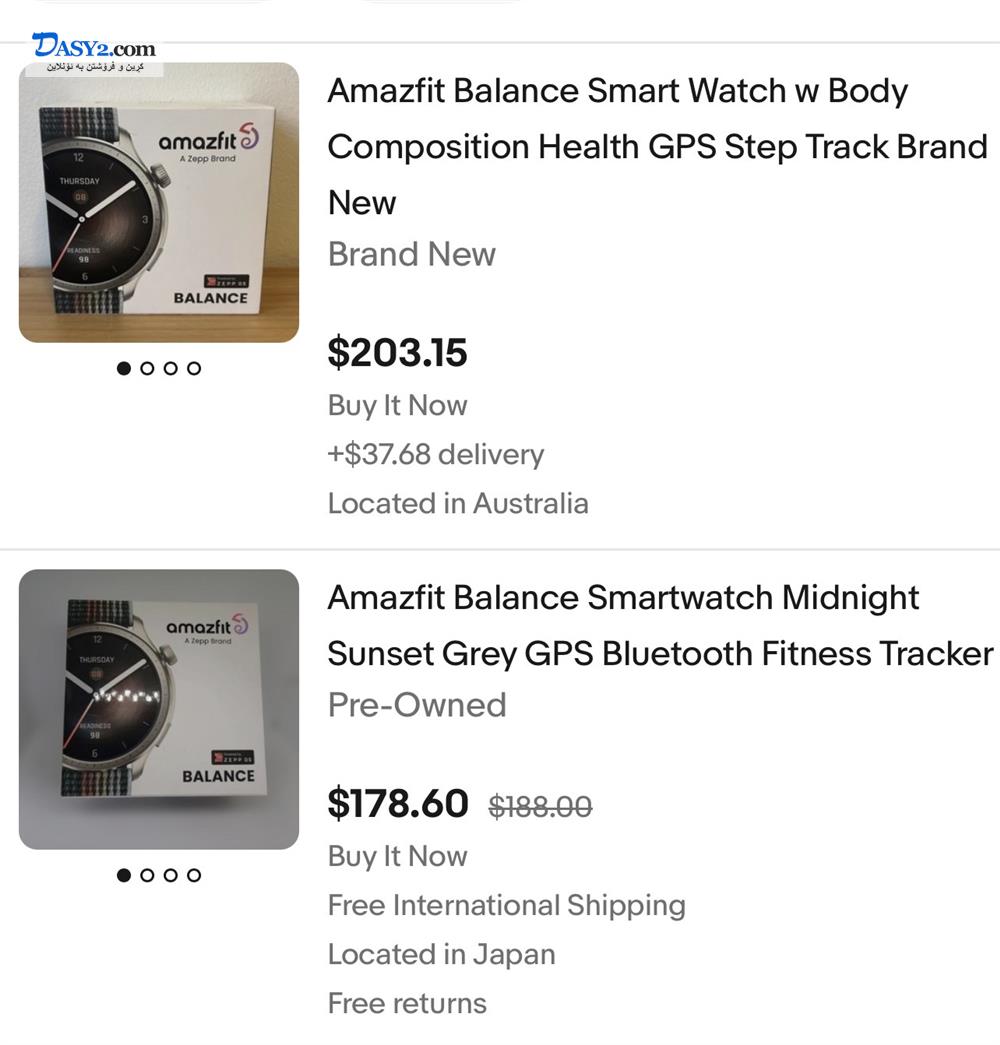Click the crossed-out $188.00 original price
The width and height of the screenshot is (1000, 1045).
(x=540, y=806)
